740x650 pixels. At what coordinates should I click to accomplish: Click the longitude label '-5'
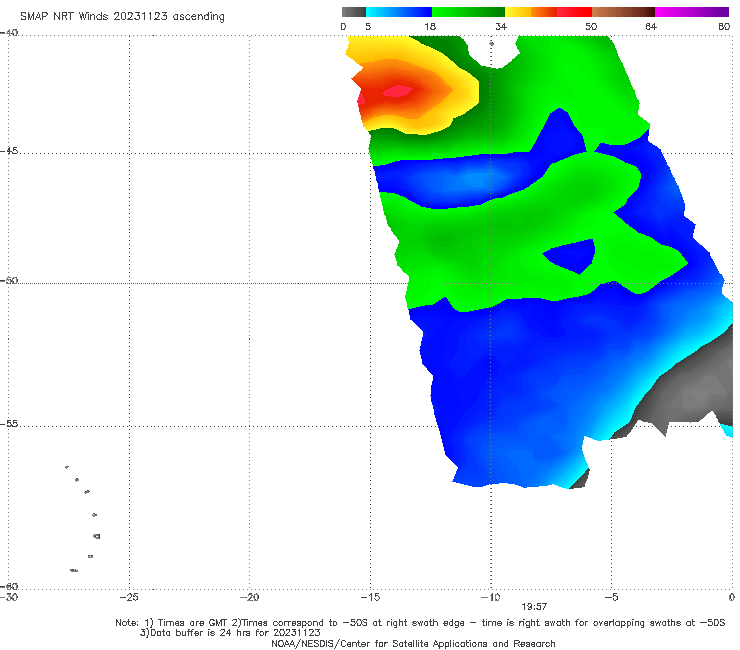pos(611,597)
